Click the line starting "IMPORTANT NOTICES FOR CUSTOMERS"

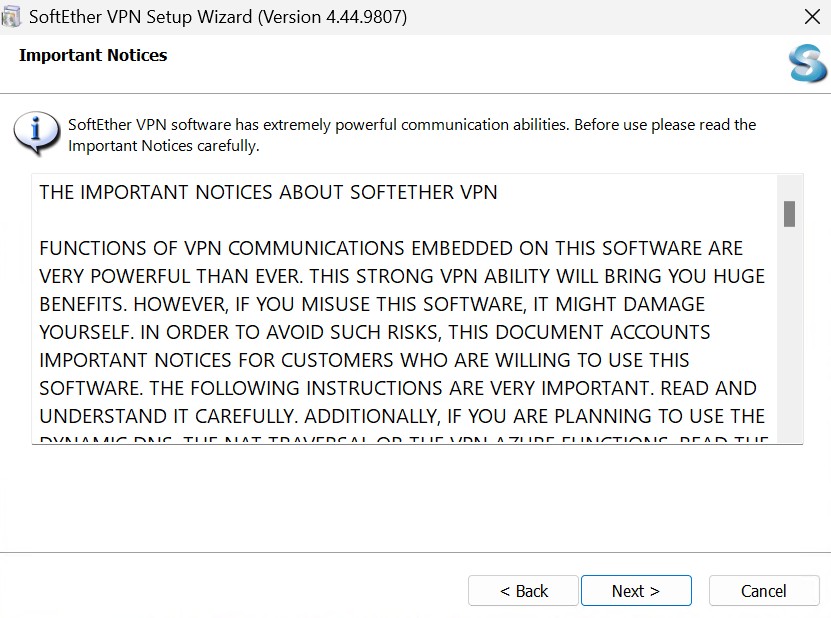(364, 360)
